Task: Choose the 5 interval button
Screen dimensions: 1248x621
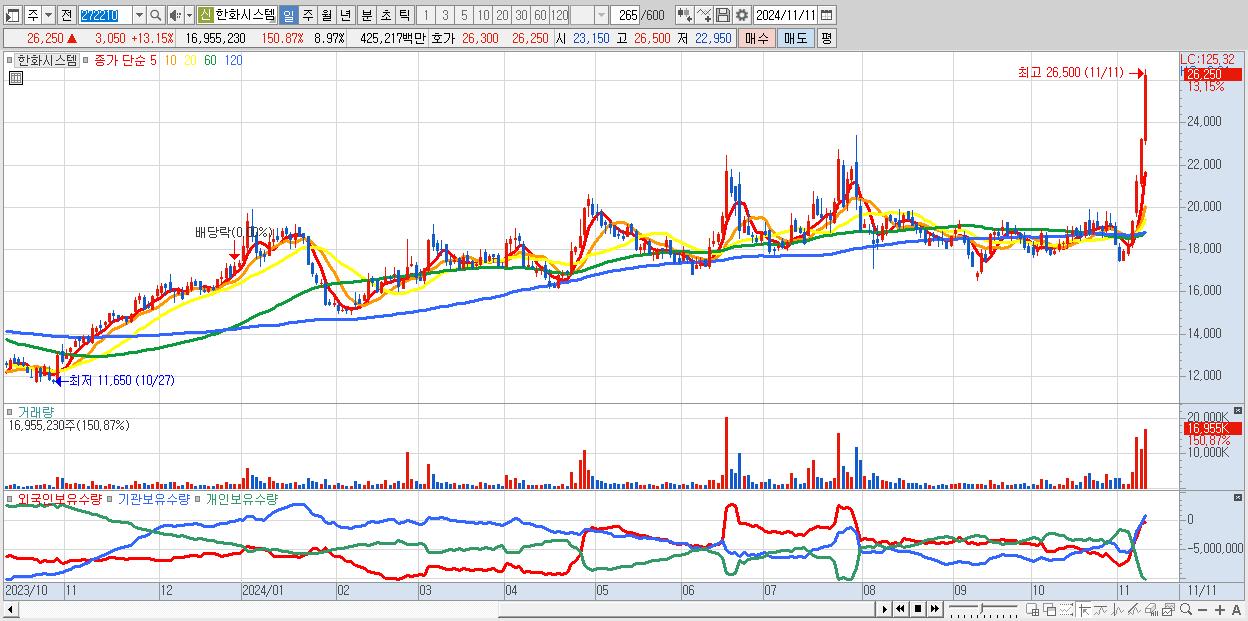Action: coord(464,15)
